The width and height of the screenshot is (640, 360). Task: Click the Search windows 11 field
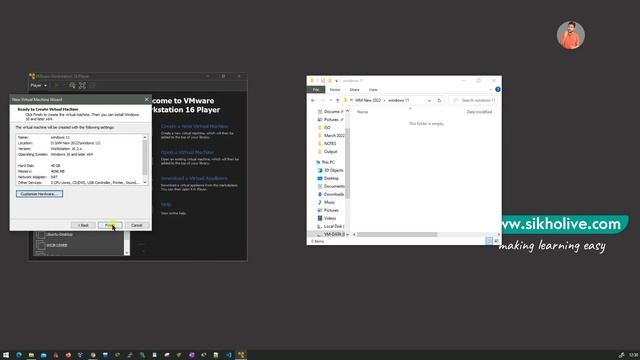(473, 100)
